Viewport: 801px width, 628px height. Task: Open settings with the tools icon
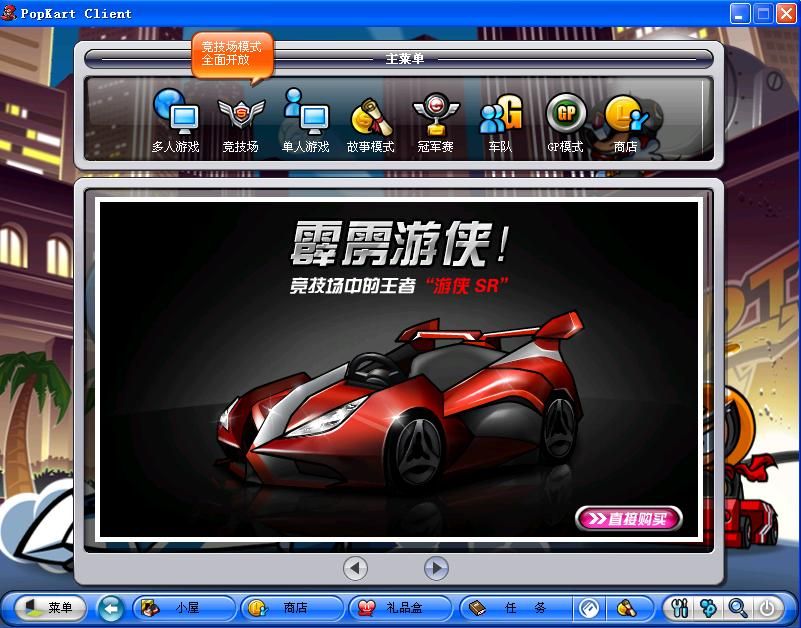pos(680,607)
